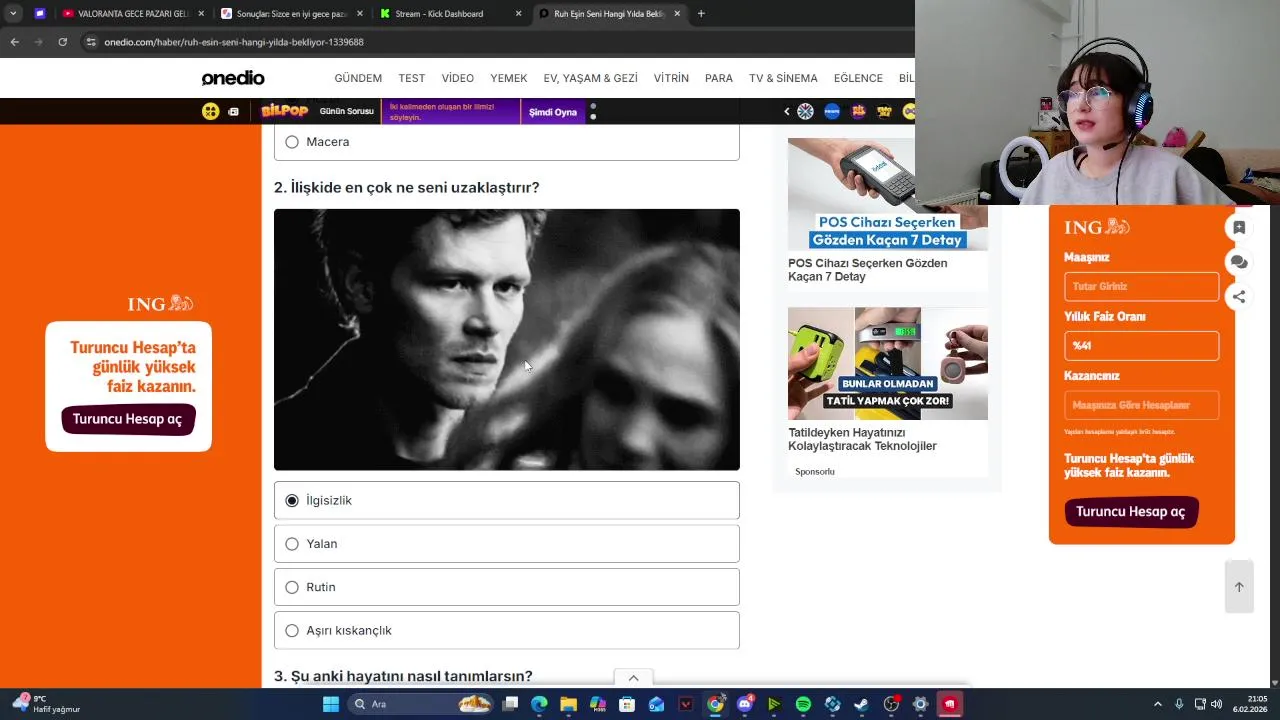Click Turuncu Hesap aç in left ad
This screenshot has height=720, width=1280.
click(128, 419)
